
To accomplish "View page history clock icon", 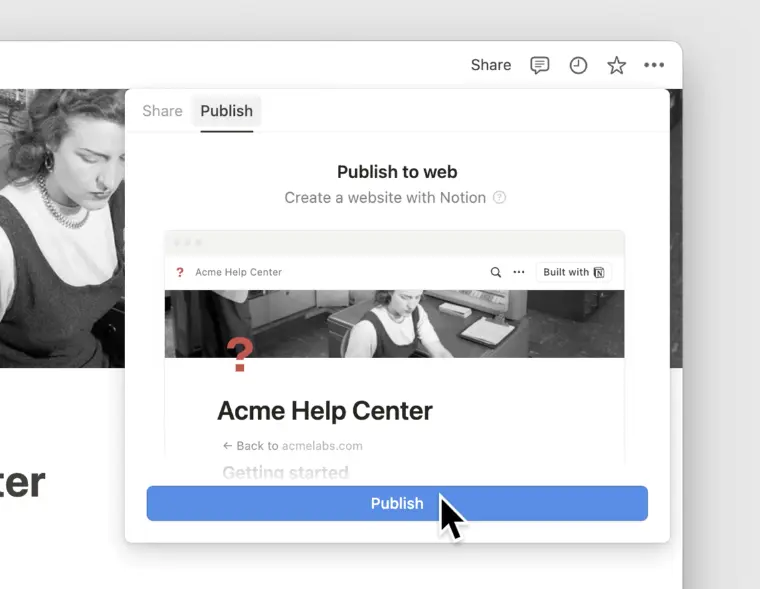I will tap(578, 65).
